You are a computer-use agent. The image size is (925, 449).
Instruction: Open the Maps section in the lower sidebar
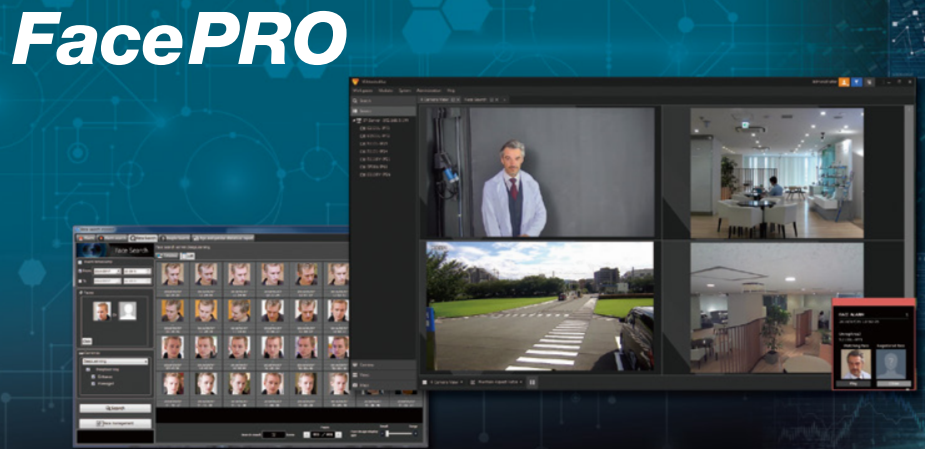point(384,385)
